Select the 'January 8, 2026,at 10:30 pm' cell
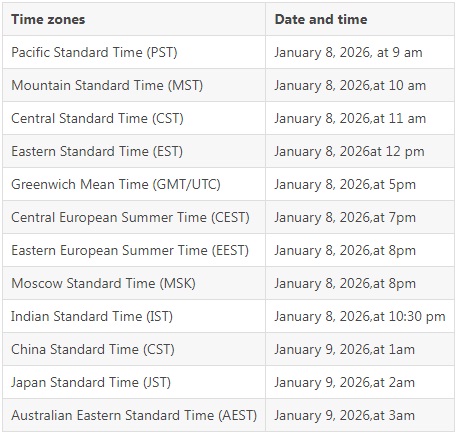This screenshot has width=457, height=434. point(360,316)
